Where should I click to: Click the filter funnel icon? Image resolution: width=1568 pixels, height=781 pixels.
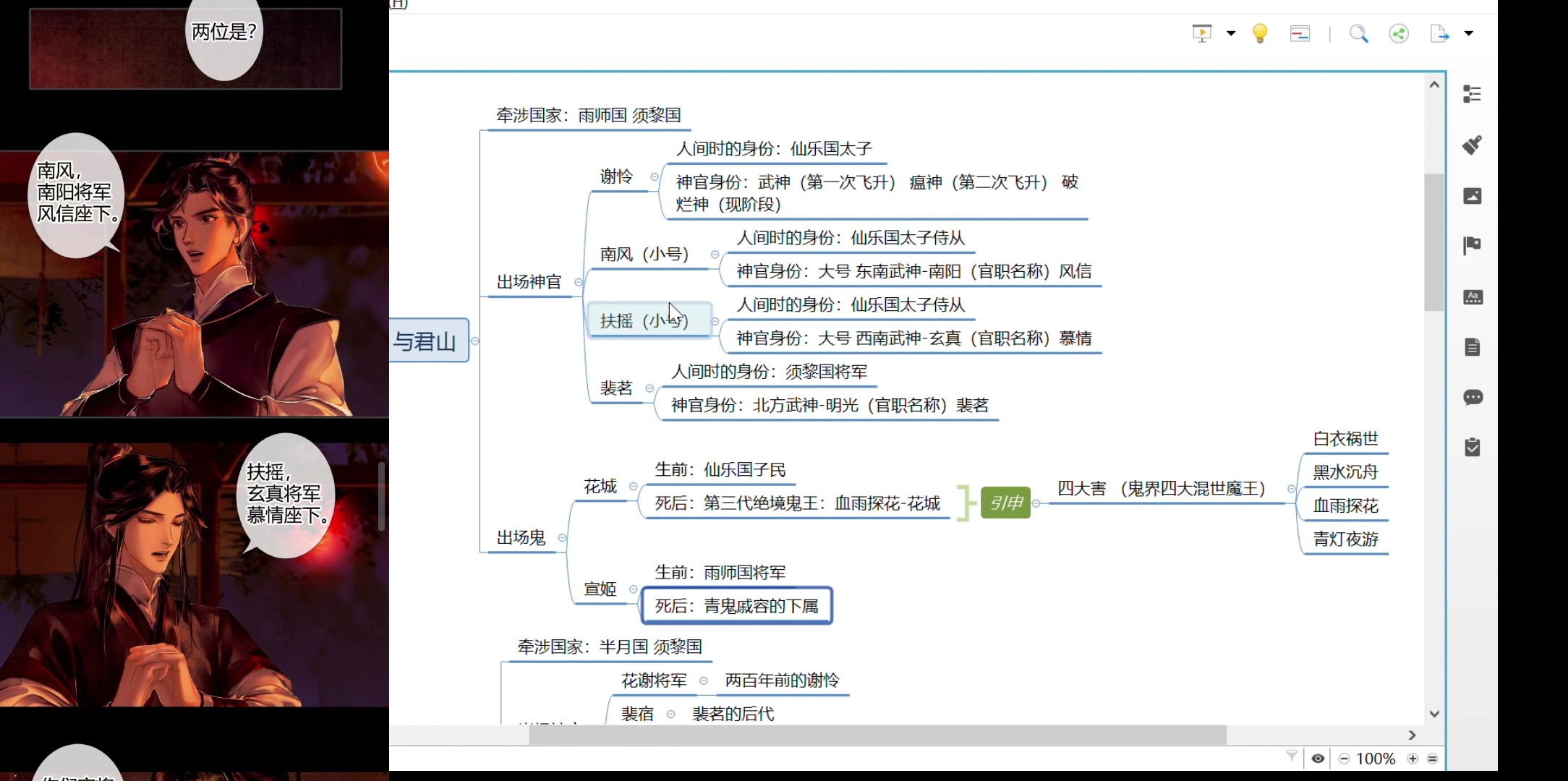pos(1292,756)
